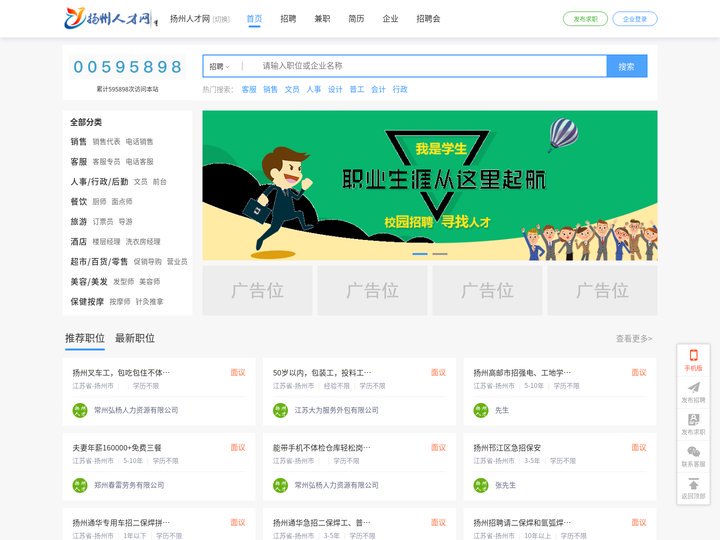
Task: Open the 简历 nav menu item
Action: point(356,19)
